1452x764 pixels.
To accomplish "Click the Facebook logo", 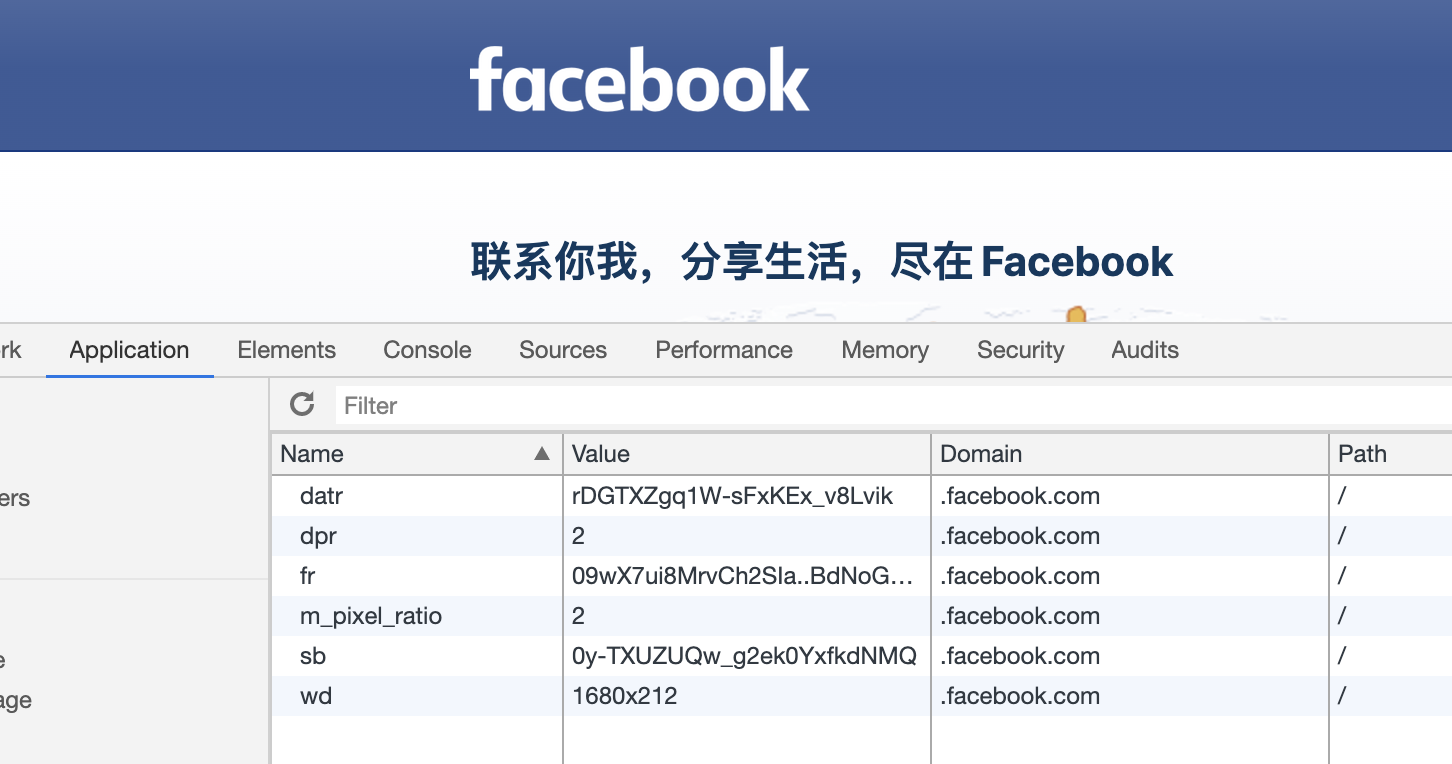I will tap(640, 79).
